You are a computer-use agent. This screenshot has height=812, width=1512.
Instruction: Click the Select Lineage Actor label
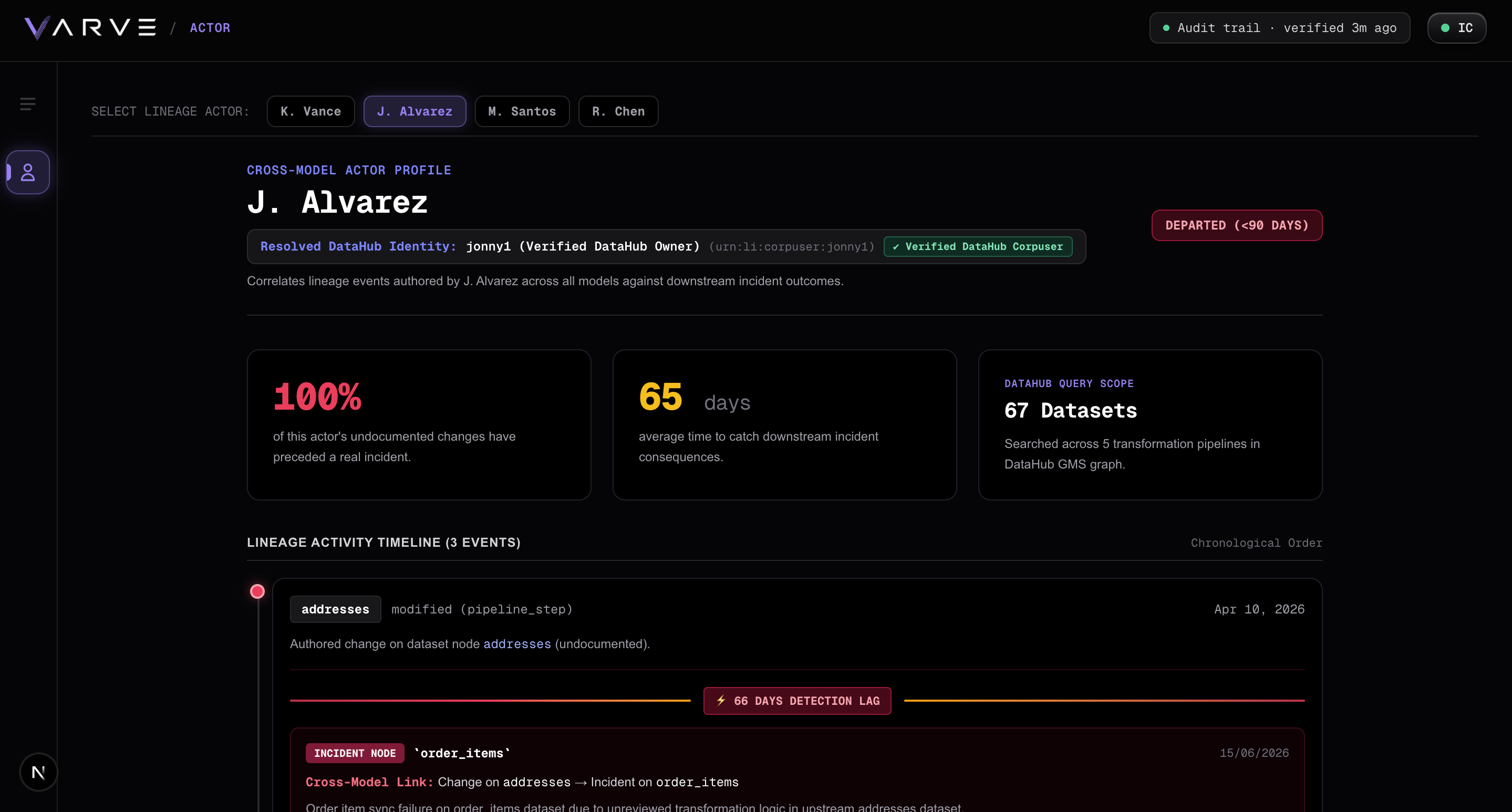tap(170, 111)
